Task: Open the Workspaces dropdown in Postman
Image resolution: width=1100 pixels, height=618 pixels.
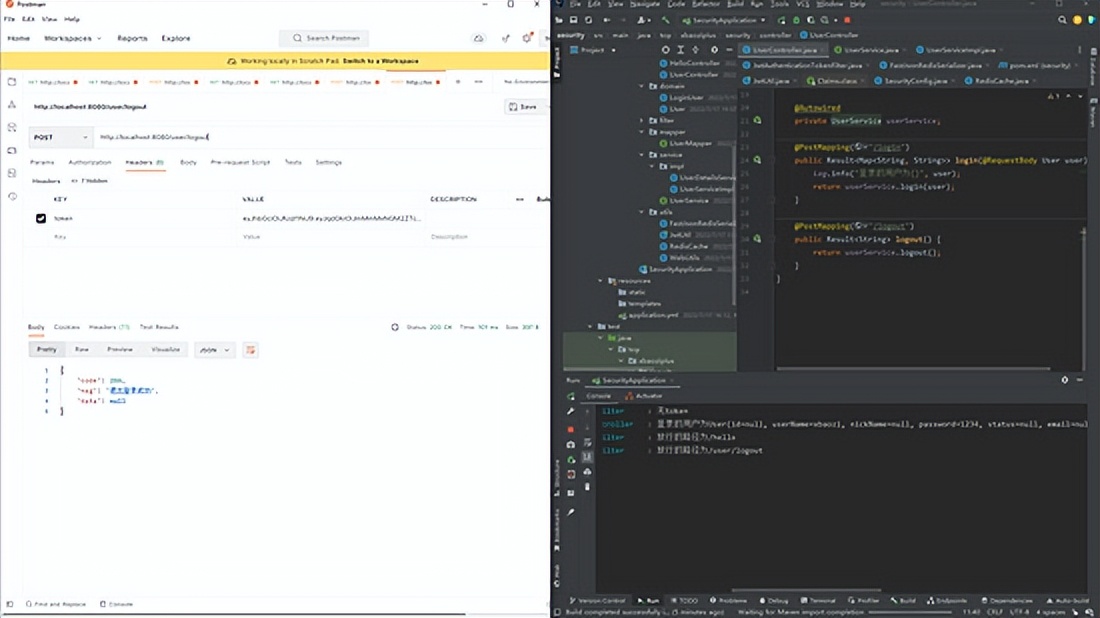Action: point(72,38)
